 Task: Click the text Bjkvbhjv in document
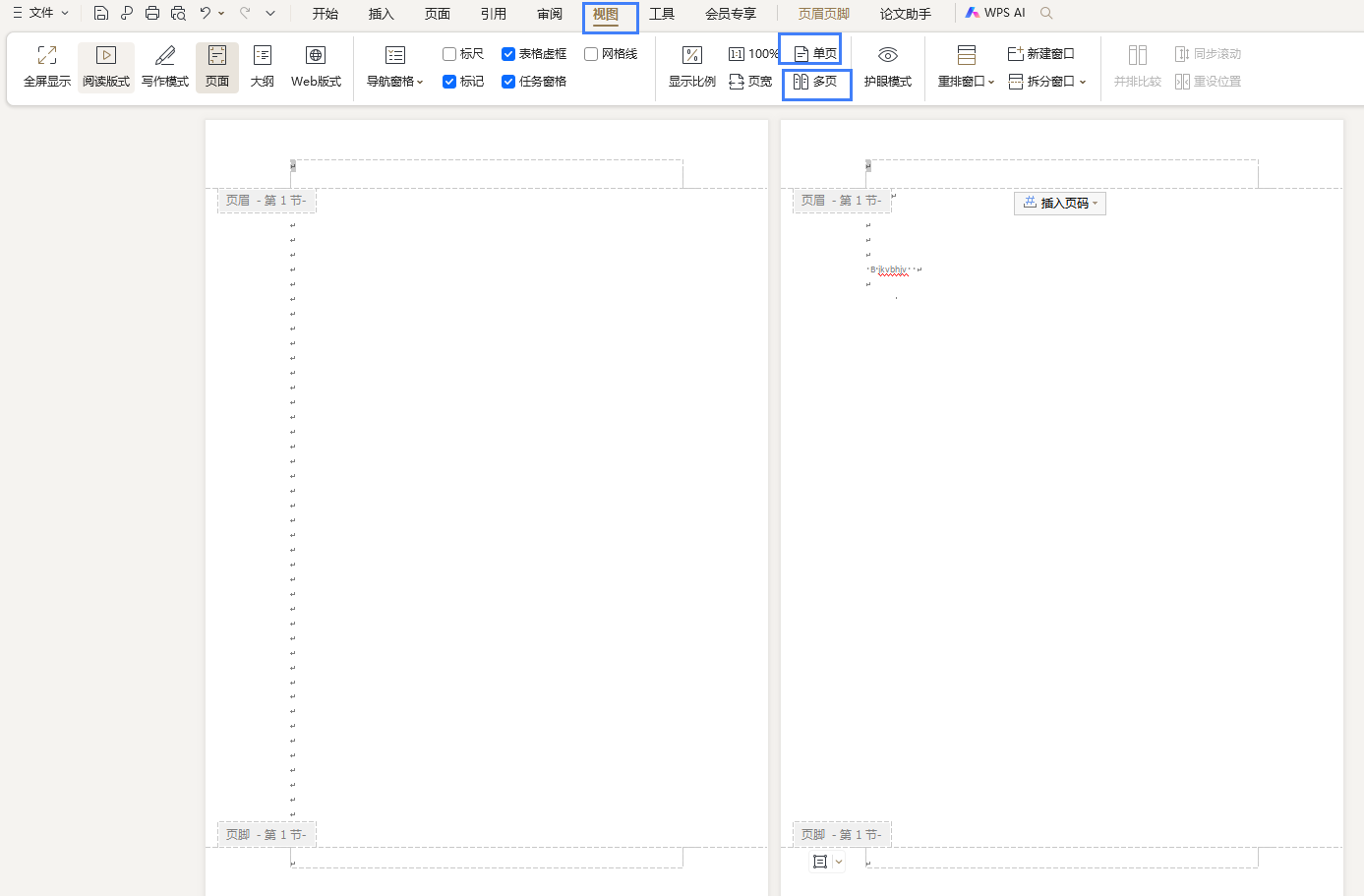(889, 269)
